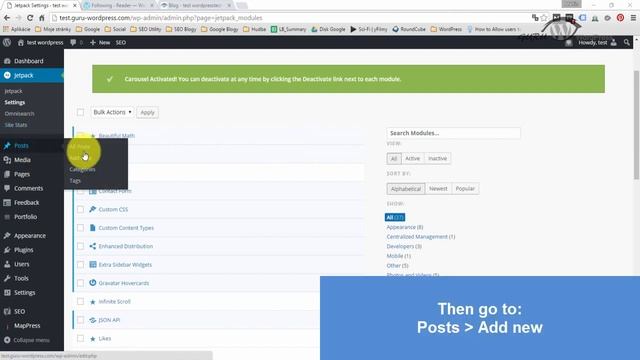Select the All view filter
This screenshot has height=360, width=640.
tap(394, 158)
